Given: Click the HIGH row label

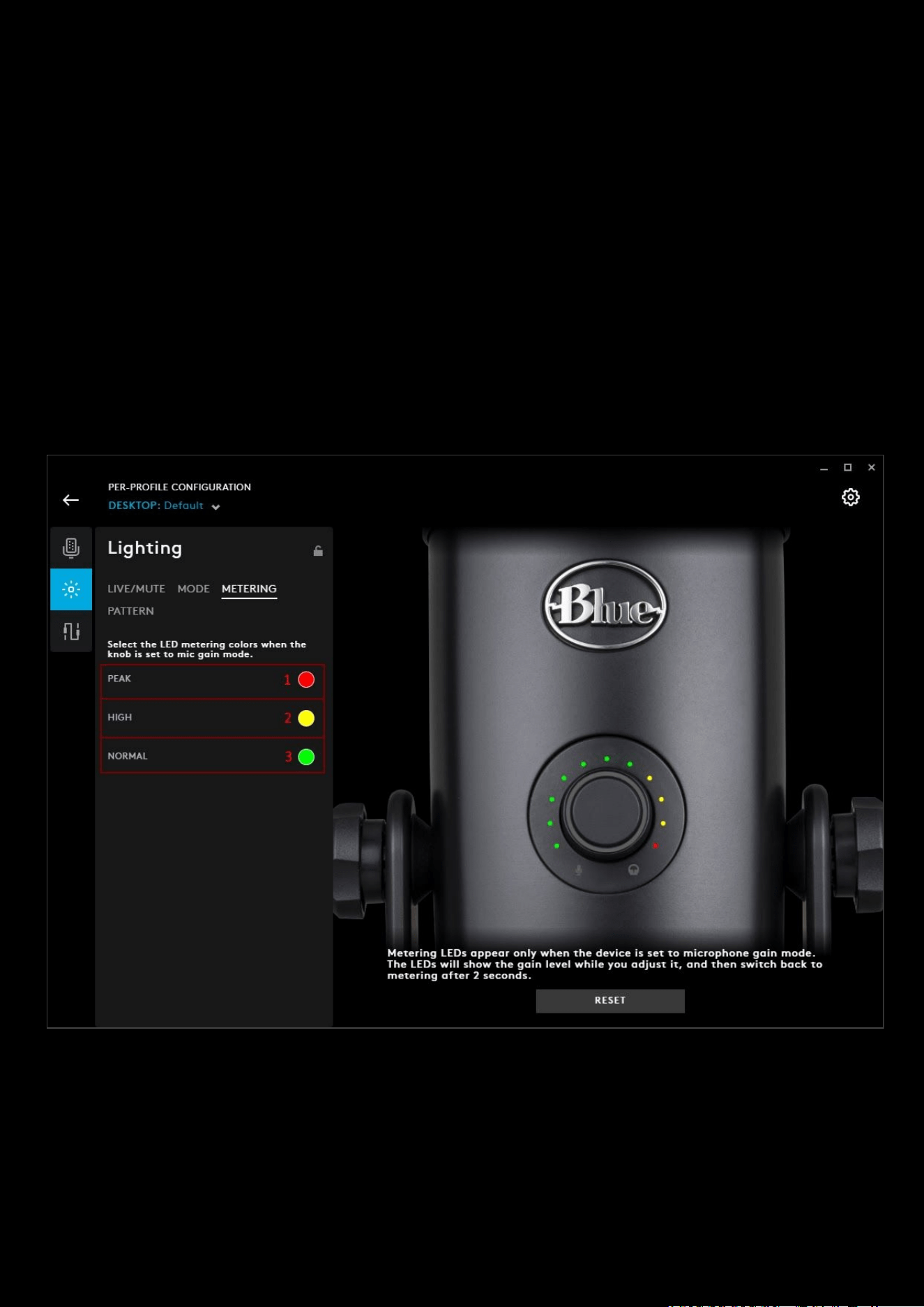Looking at the screenshot, I should (119, 717).
